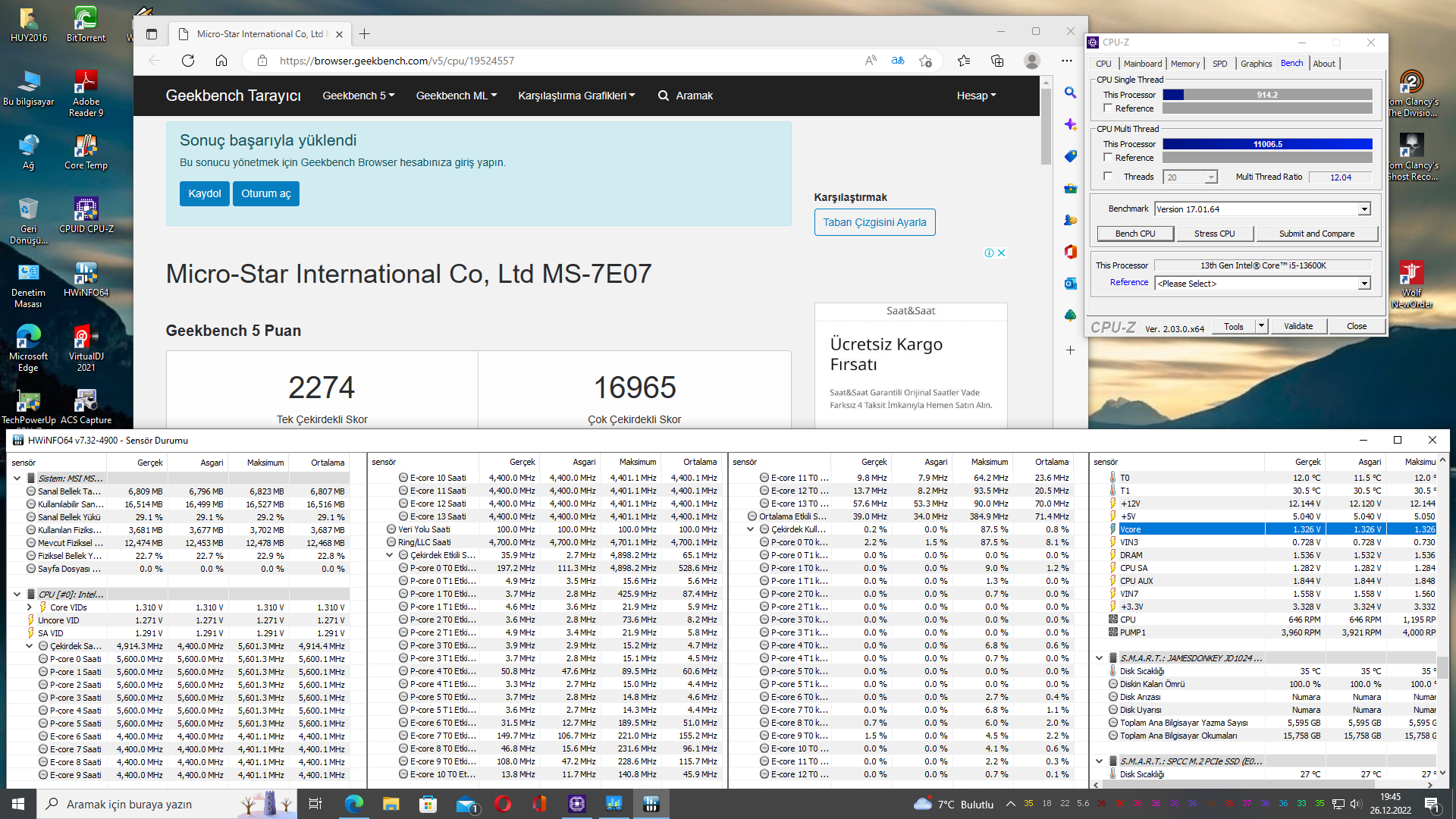Add page to favorites star icon

pyautogui.click(x=925, y=61)
